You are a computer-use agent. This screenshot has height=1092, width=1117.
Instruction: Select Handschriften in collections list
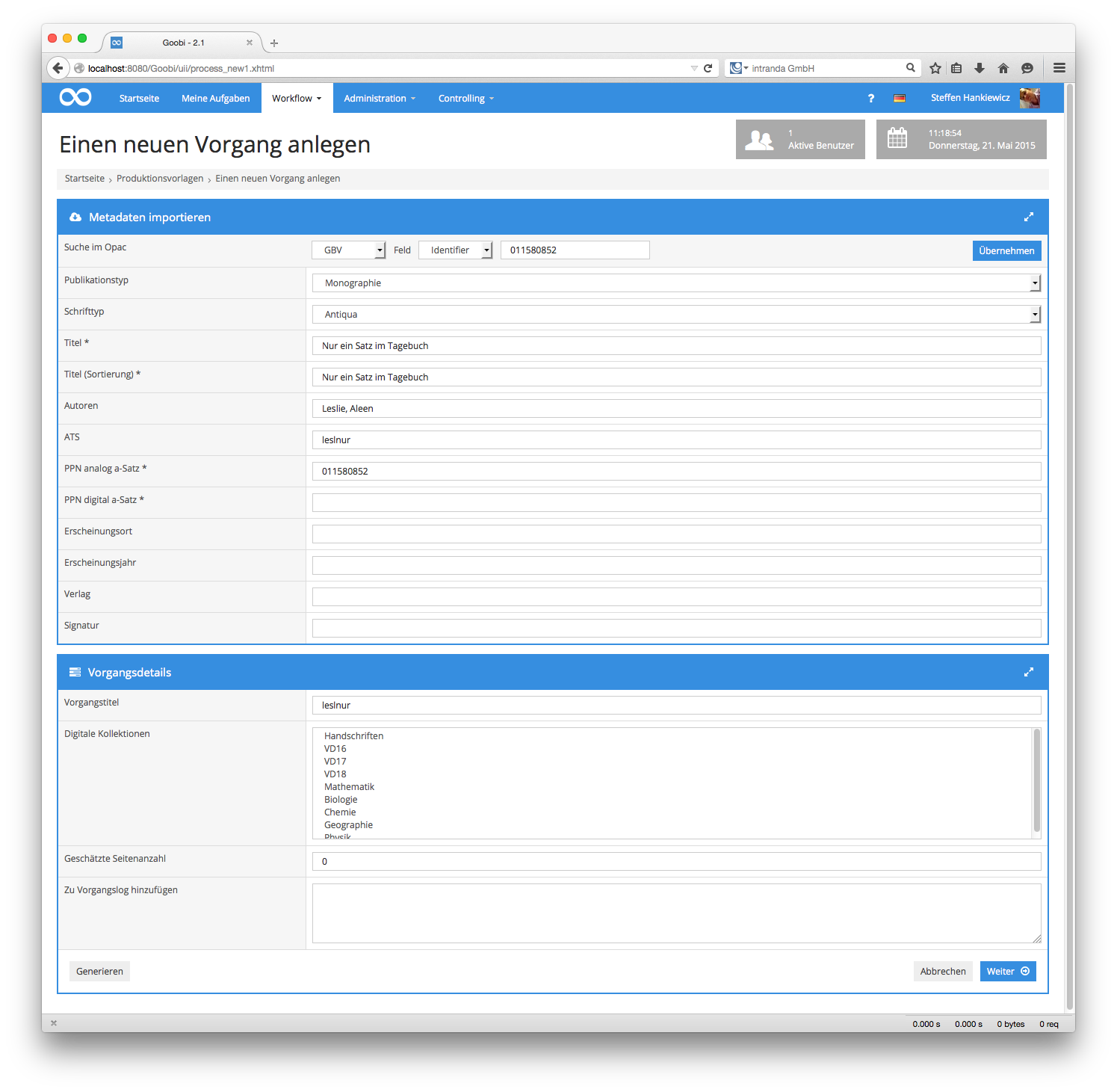click(x=353, y=736)
